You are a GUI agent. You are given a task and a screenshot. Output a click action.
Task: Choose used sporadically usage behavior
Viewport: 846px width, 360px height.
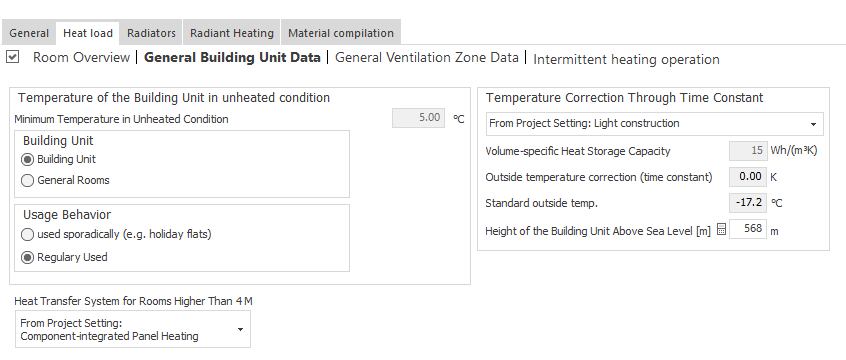(27, 235)
